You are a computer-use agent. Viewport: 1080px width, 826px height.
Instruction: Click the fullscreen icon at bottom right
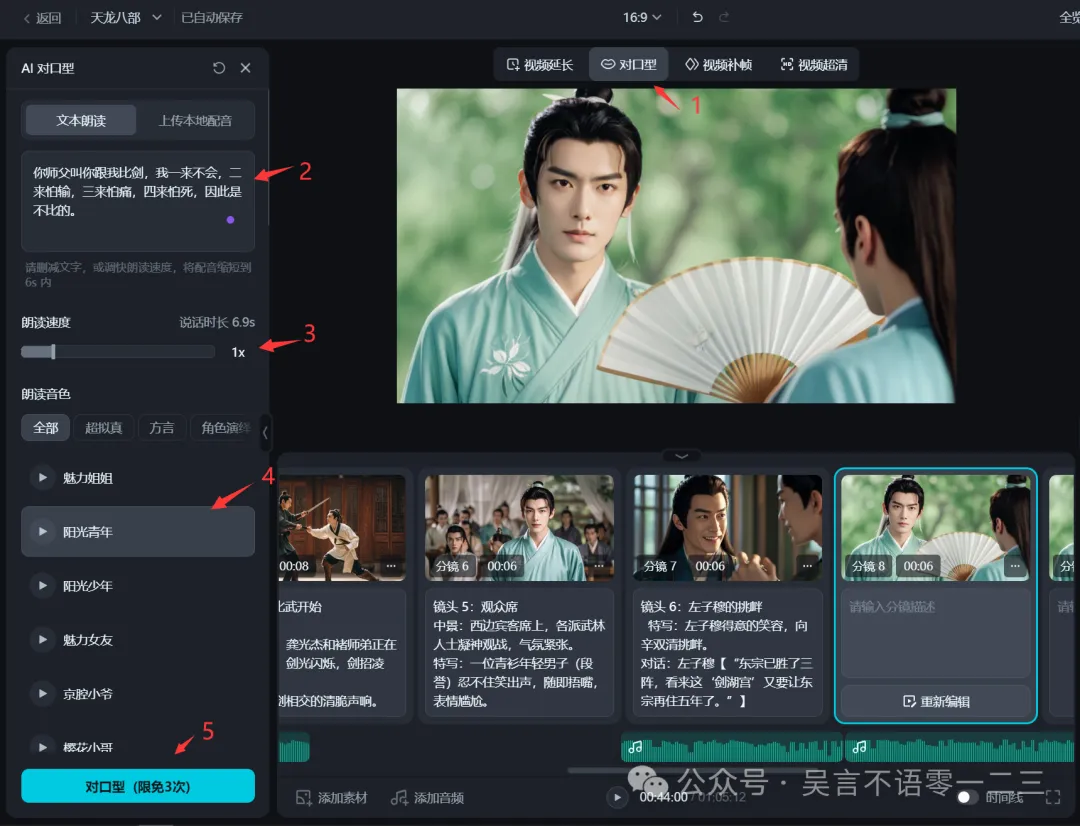(x=1052, y=797)
